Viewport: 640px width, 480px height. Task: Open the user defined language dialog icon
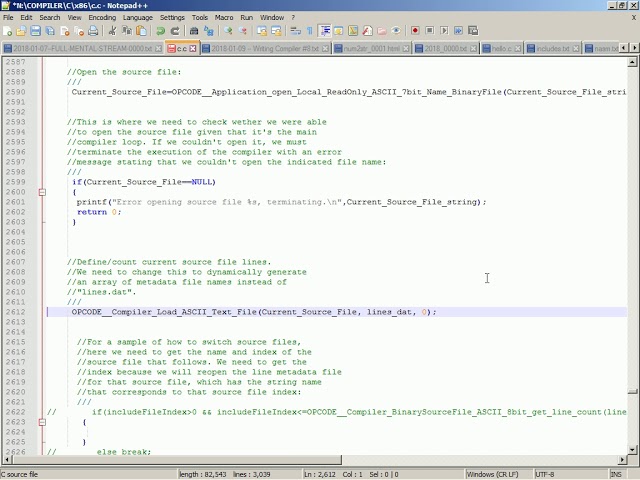339,31
